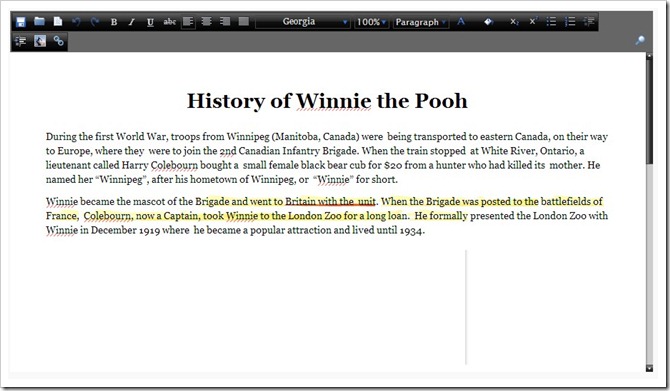
Task: Decrease the paragraph indent
Action: pos(589,21)
